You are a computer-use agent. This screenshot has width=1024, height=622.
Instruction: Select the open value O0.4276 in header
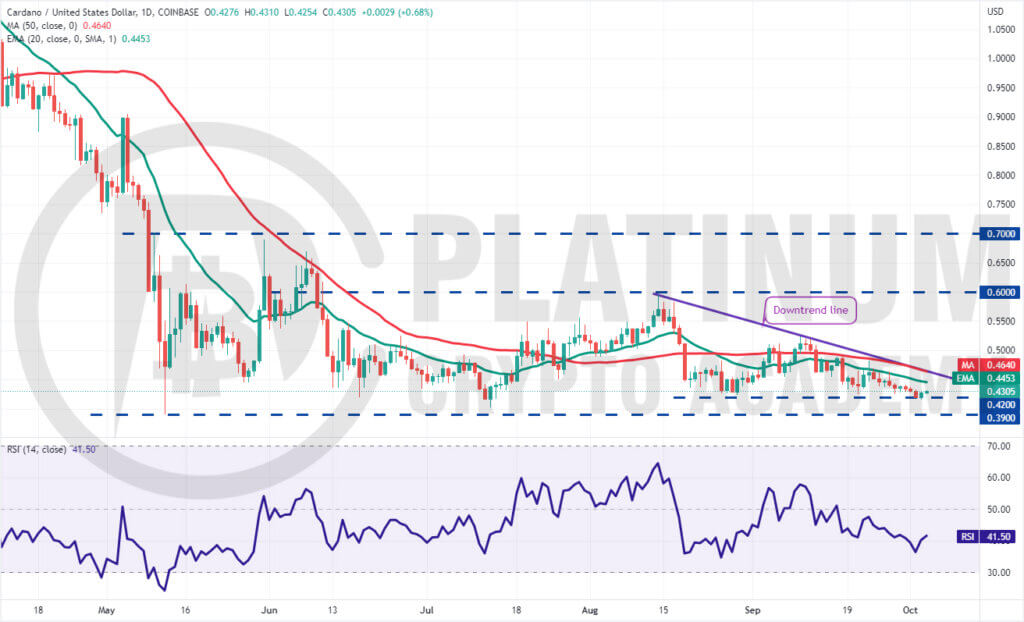pos(222,12)
